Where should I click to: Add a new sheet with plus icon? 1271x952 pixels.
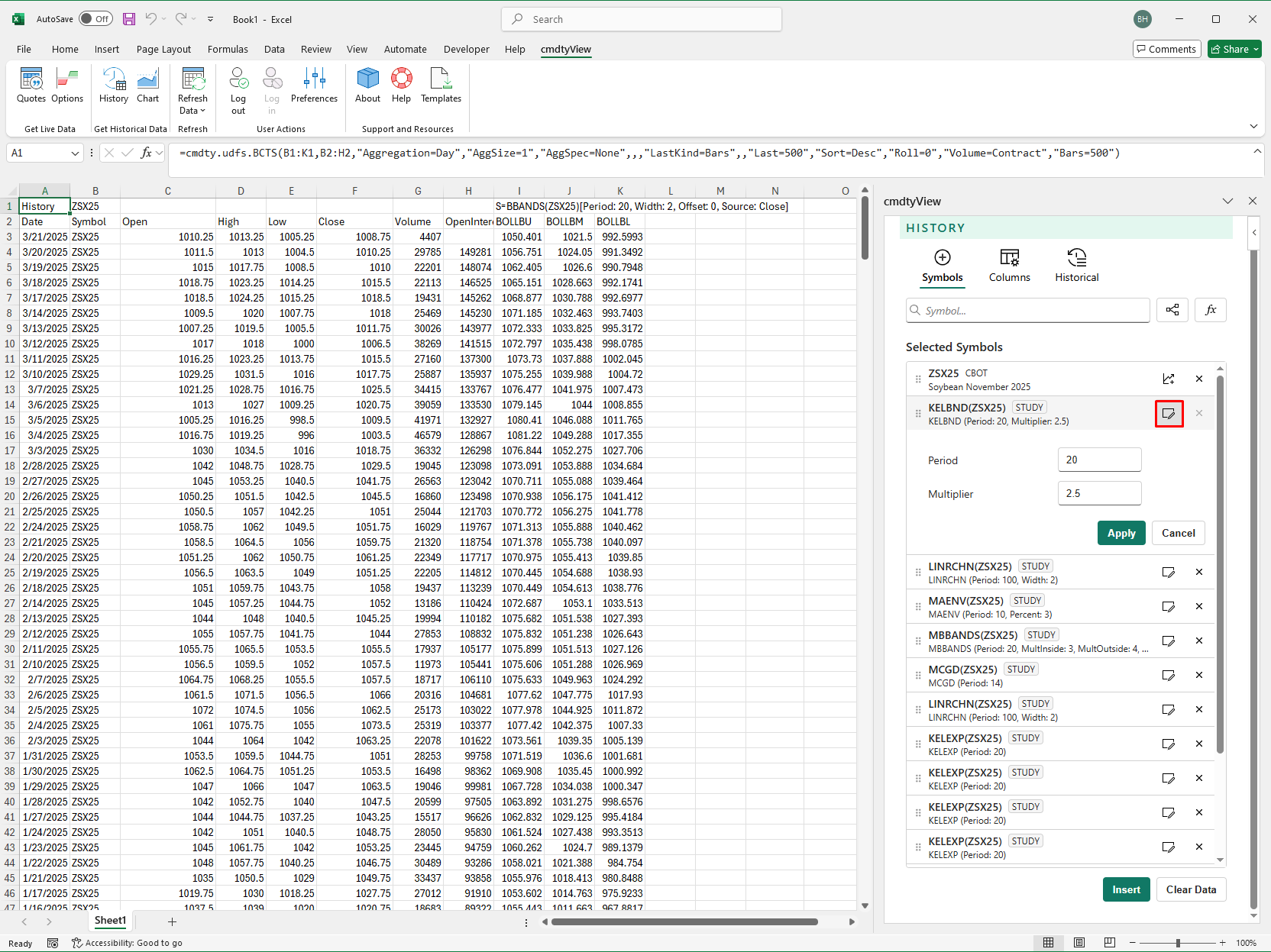(172, 921)
